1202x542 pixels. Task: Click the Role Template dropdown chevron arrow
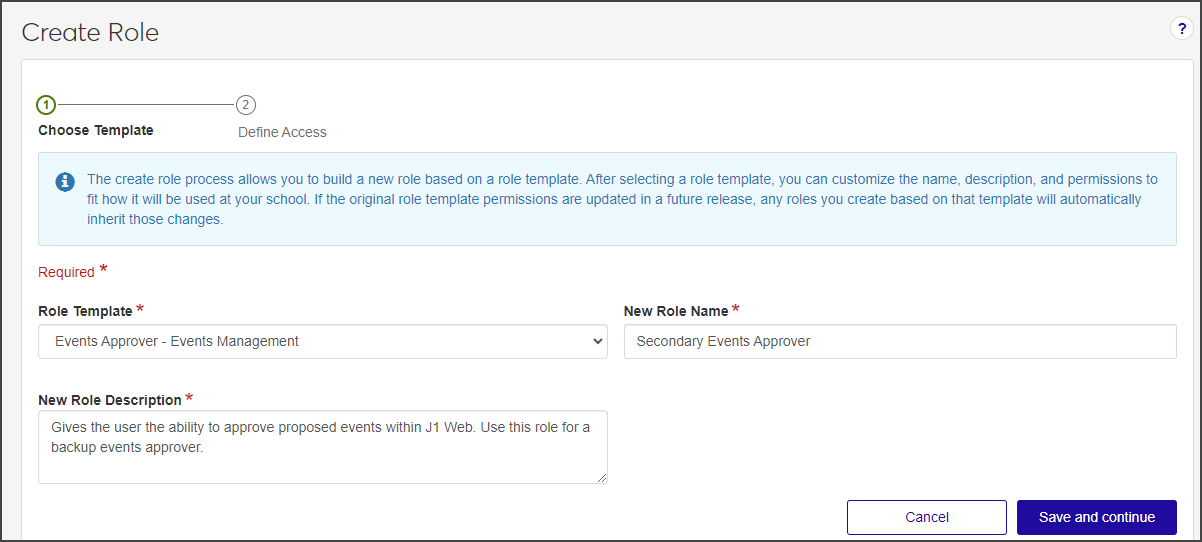pyautogui.click(x=598, y=341)
